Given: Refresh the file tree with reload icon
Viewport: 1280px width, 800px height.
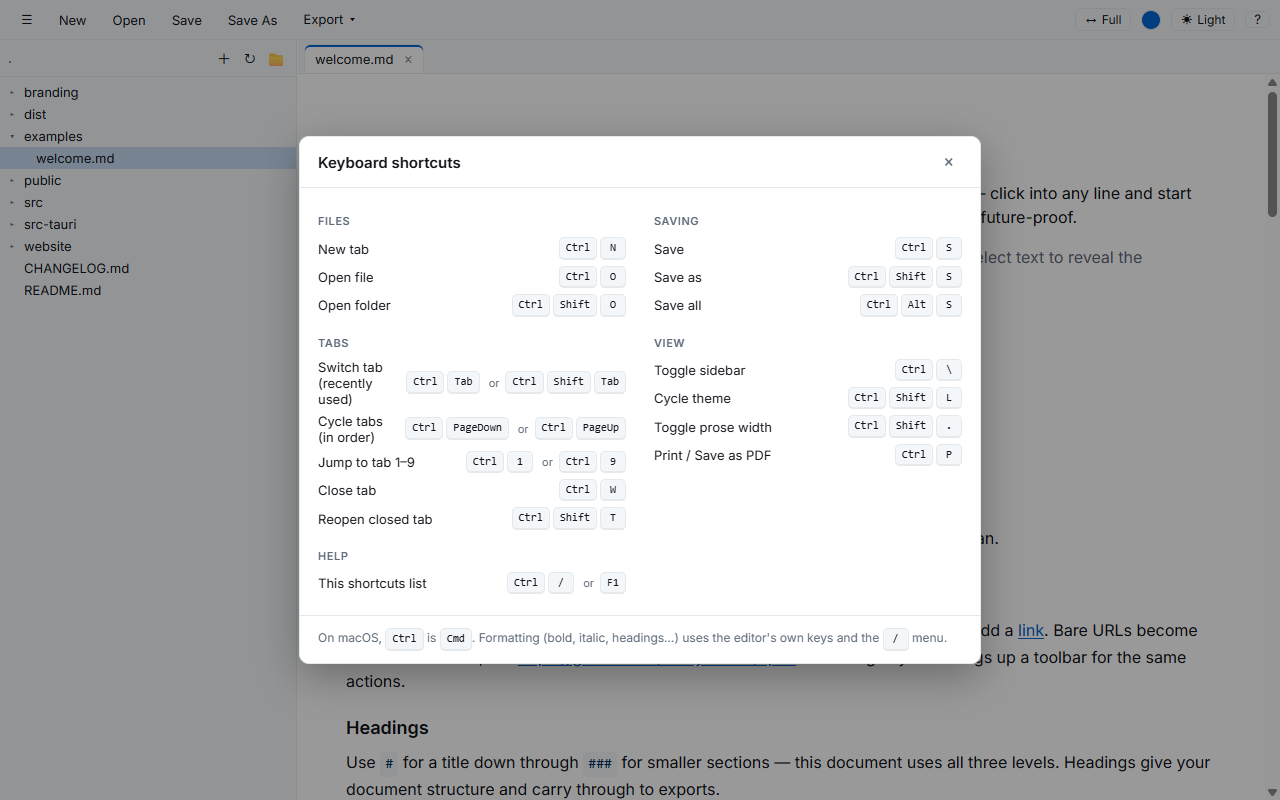Looking at the screenshot, I should point(250,59).
